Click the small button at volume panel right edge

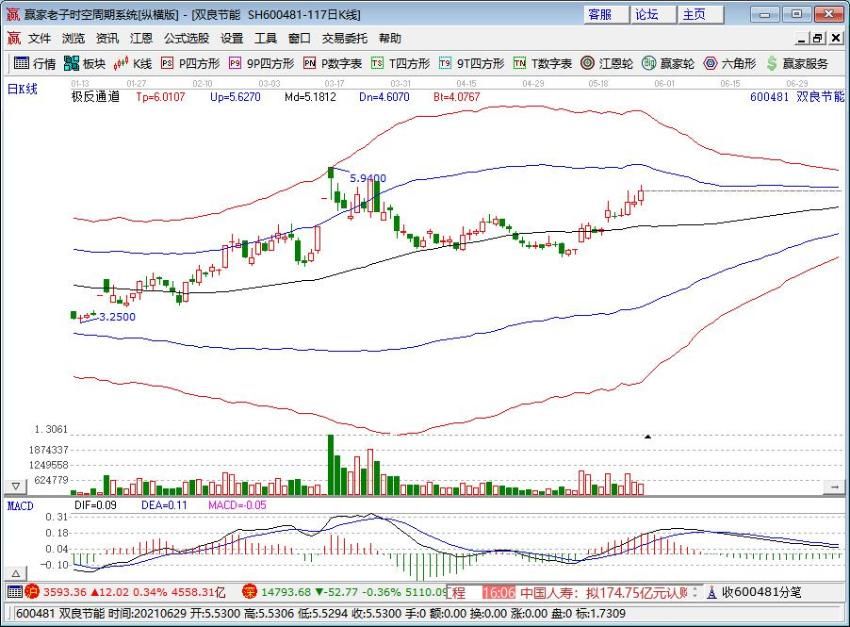[x=834, y=487]
